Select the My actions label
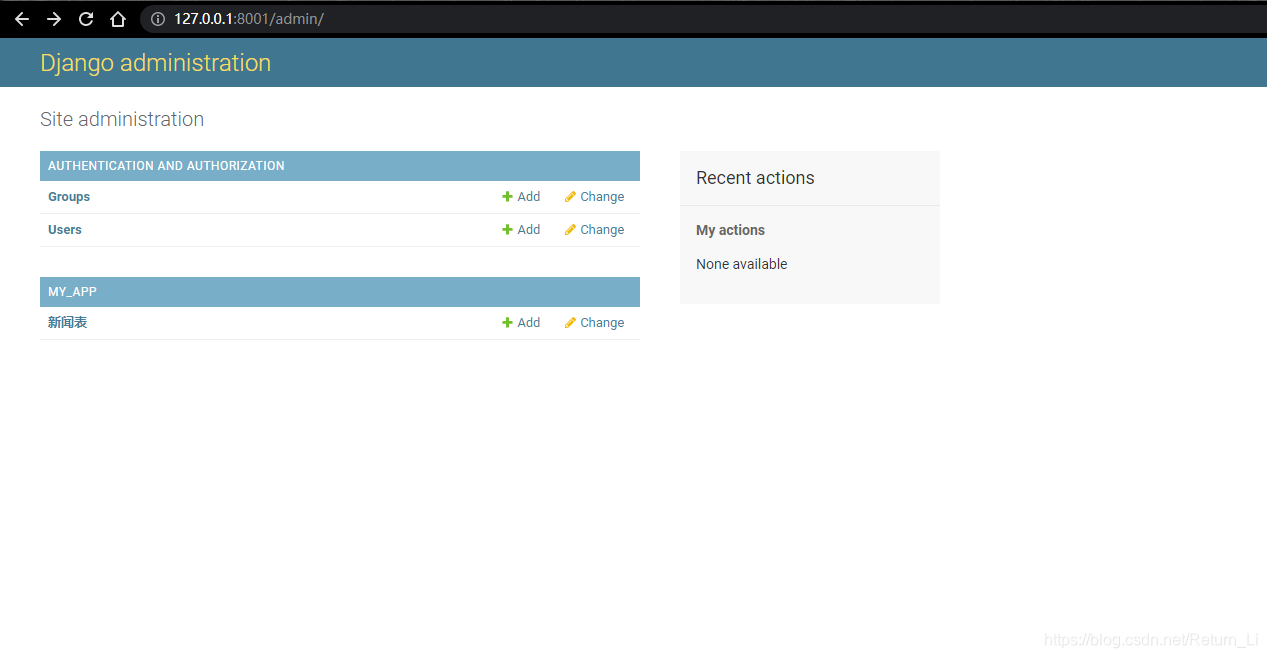 730,230
